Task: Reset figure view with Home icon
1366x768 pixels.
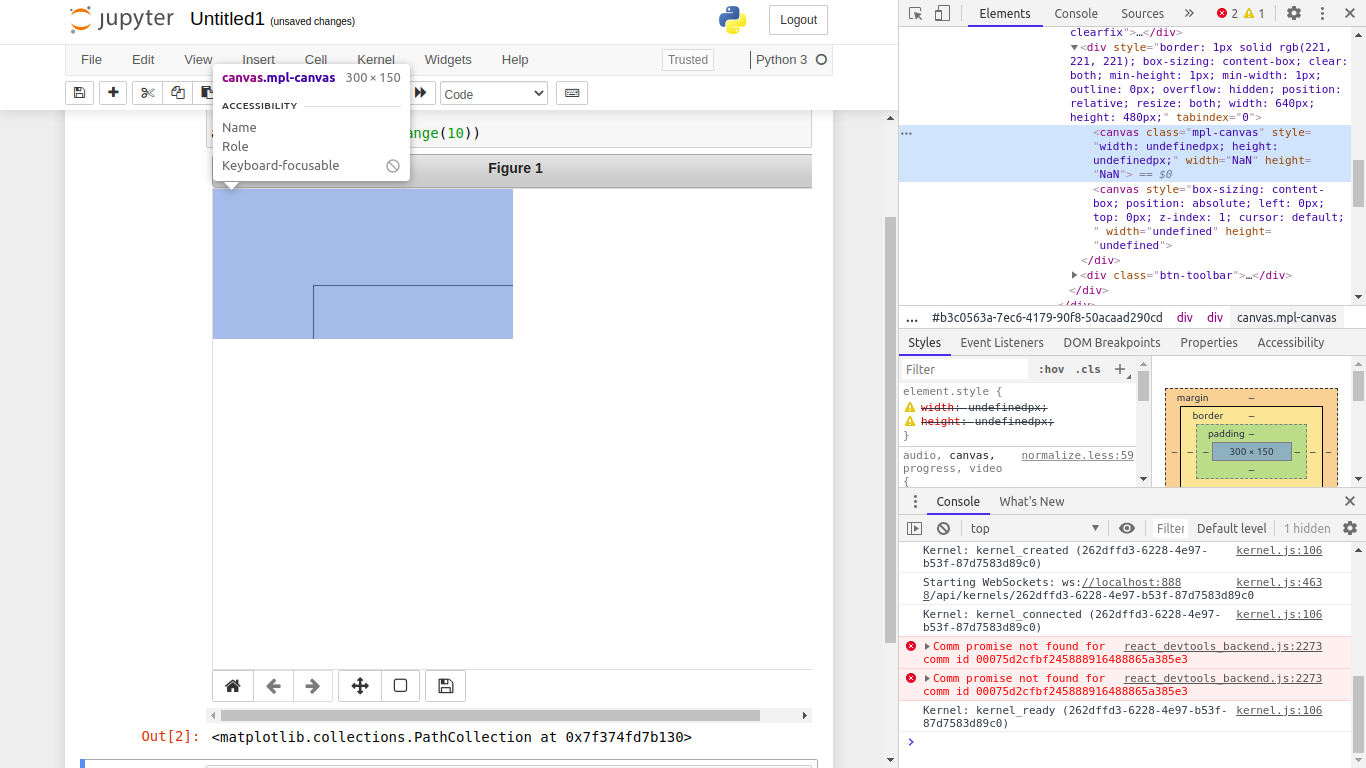Action: (x=233, y=686)
